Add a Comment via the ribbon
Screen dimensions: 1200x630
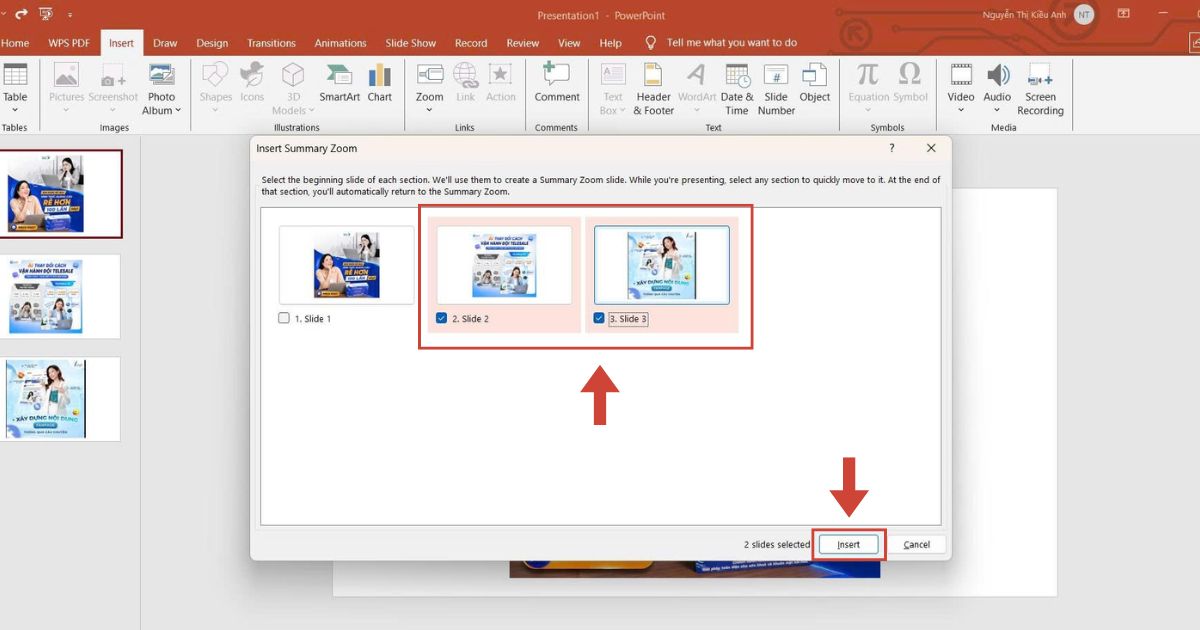tap(557, 83)
